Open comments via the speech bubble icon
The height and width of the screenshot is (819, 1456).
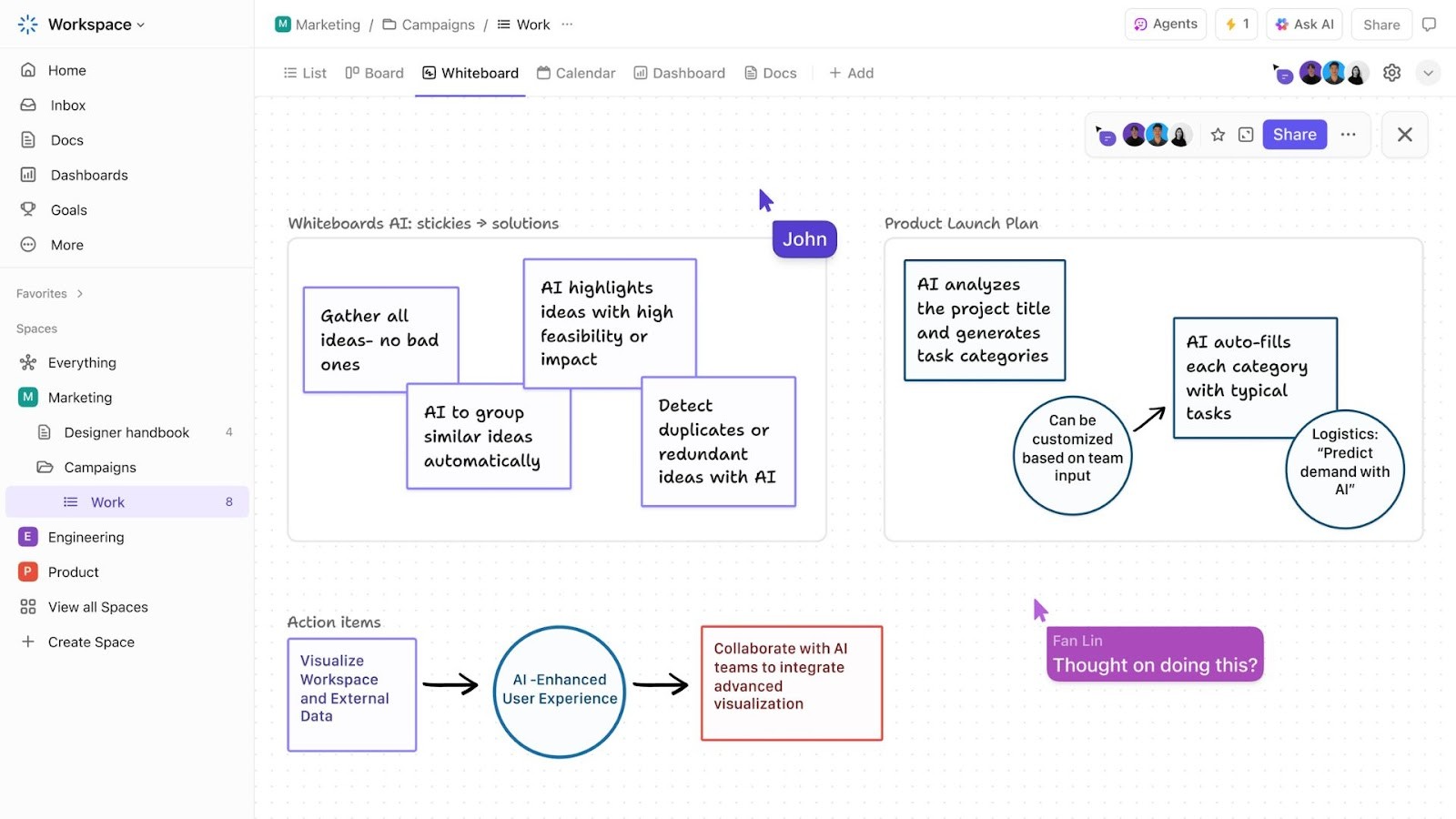(1429, 24)
